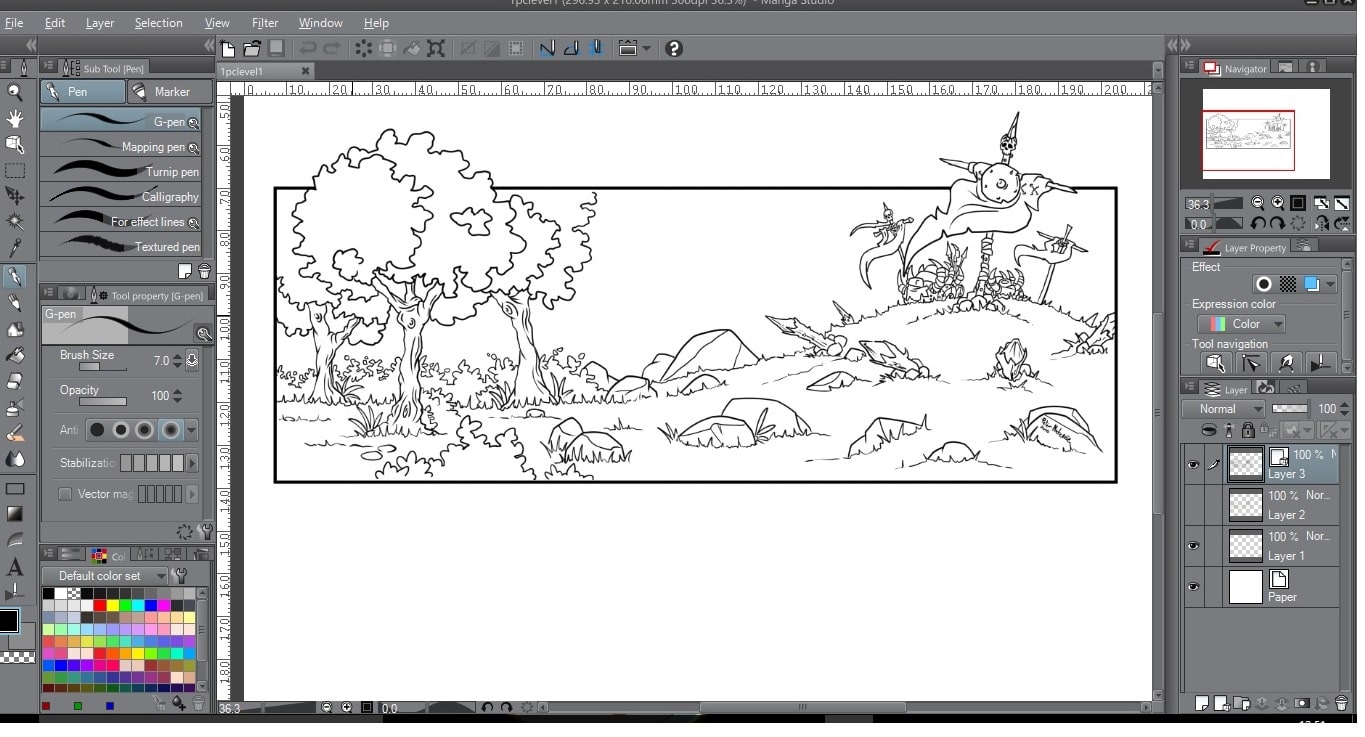1365x737 pixels.
Task: Hide Layer 1 using its eye icon
Action: (x=1192, y=546)
